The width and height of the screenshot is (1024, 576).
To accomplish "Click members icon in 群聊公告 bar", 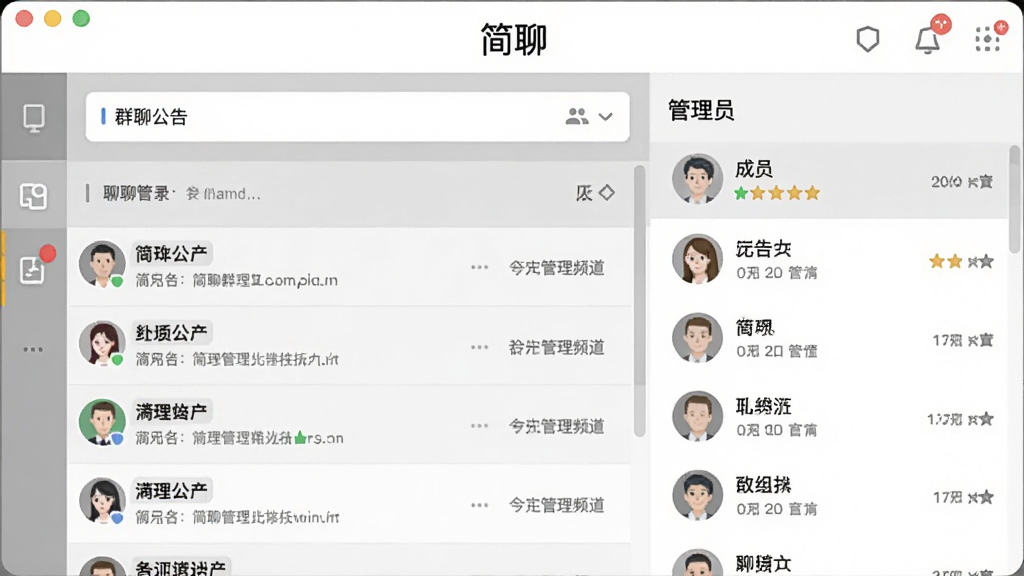I will (577, 116).
